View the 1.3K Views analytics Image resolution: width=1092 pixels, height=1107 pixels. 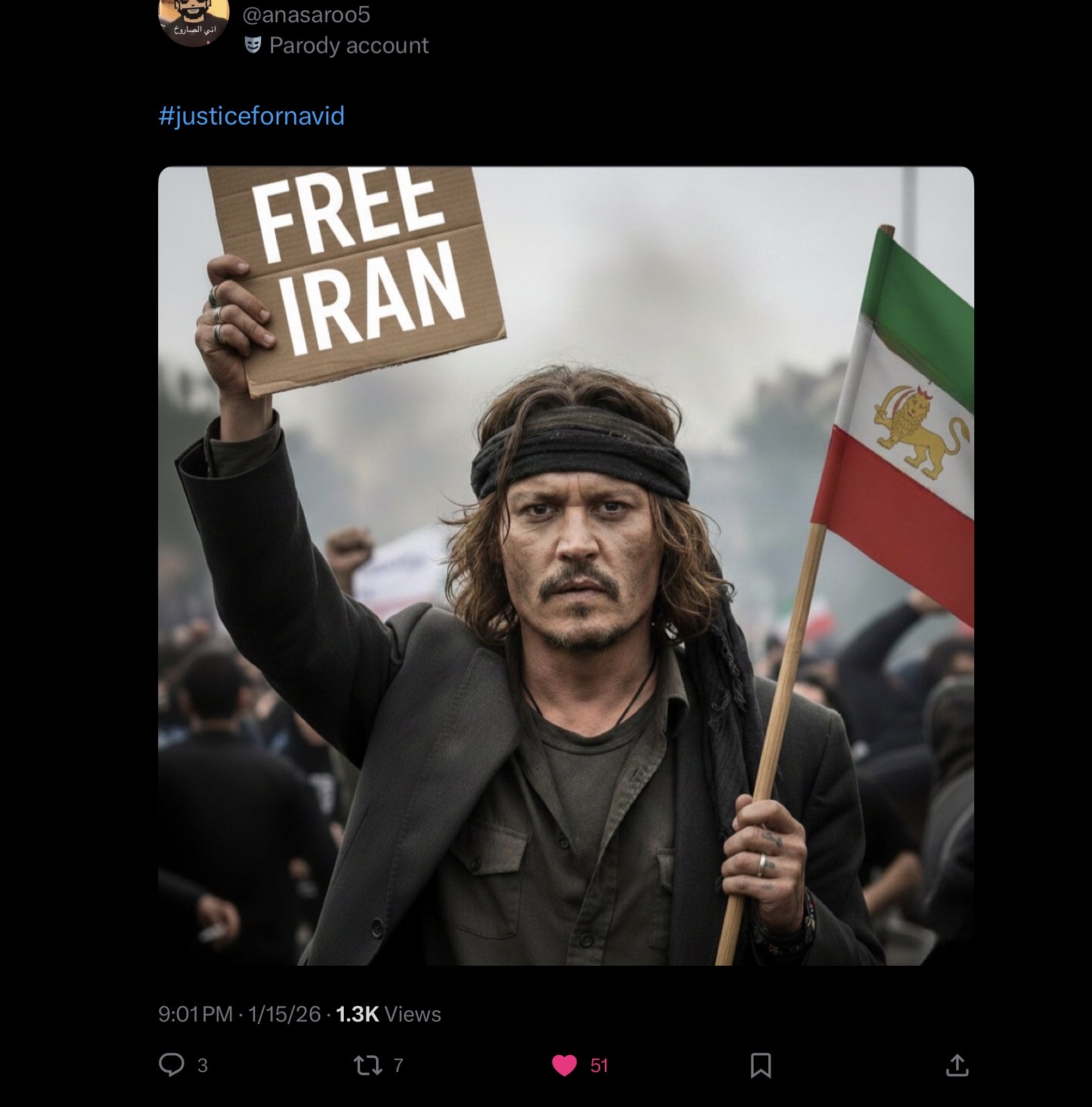(x=388, y=1014)
